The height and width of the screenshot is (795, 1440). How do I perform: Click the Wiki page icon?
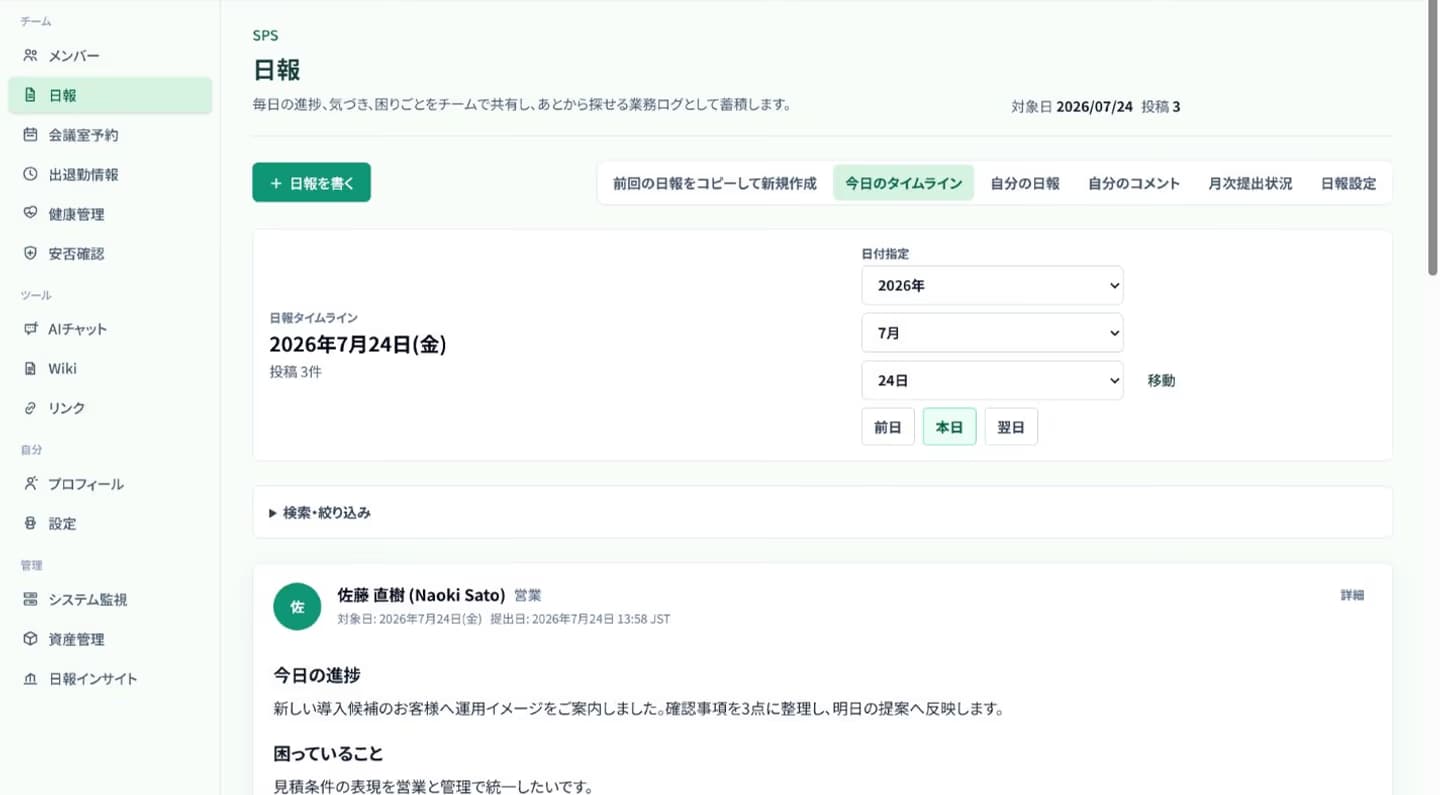coord(30,369)
